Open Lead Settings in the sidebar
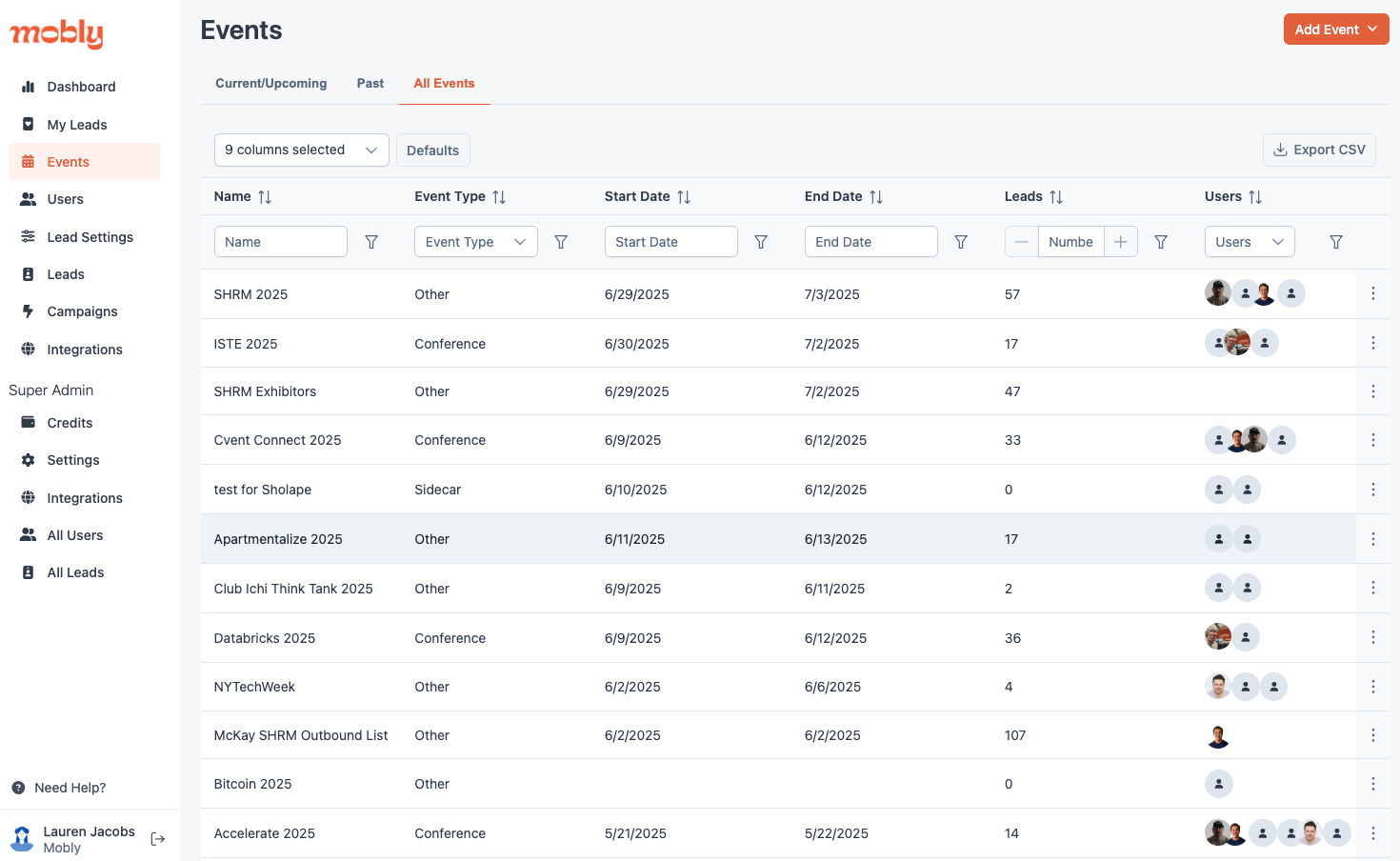The image size is (1400, 861). pos(85,237)
